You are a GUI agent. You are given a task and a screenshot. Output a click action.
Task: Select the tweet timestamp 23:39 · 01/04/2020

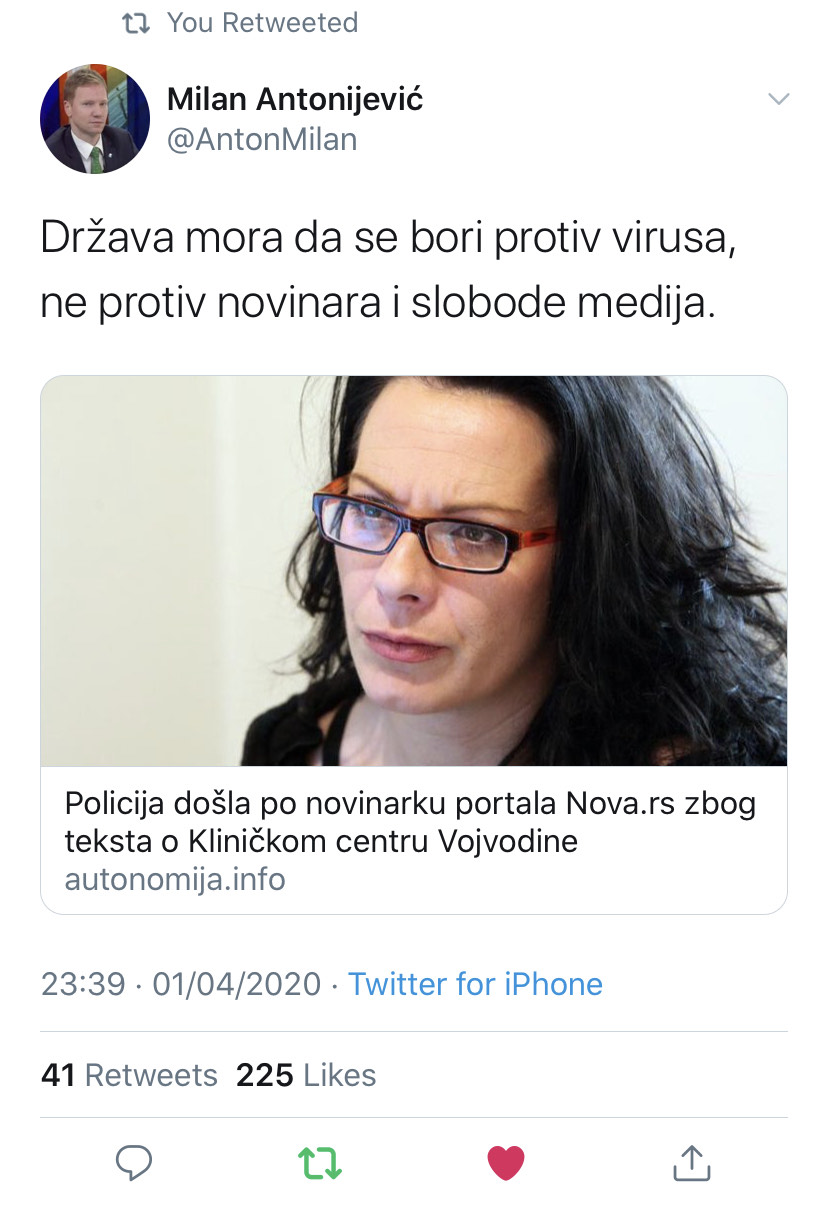tap(181, 984)
